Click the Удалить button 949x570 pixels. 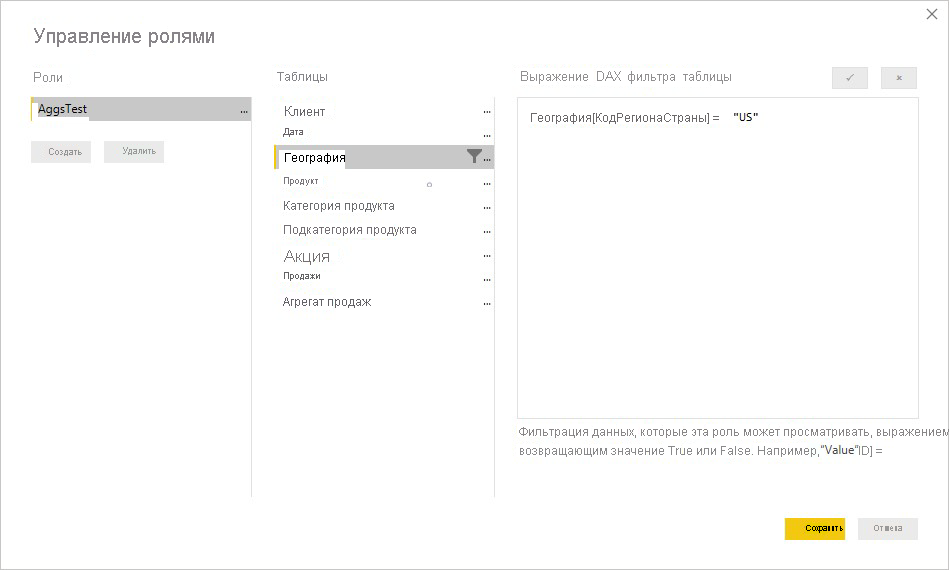(x=134, y=152)
